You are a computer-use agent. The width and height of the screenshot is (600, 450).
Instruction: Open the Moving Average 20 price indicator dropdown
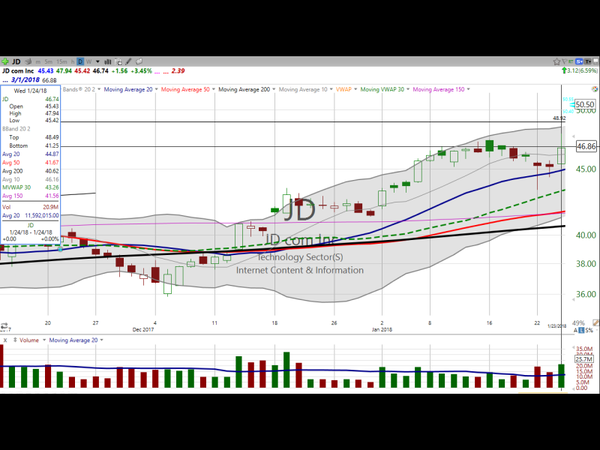pos(157,90)
